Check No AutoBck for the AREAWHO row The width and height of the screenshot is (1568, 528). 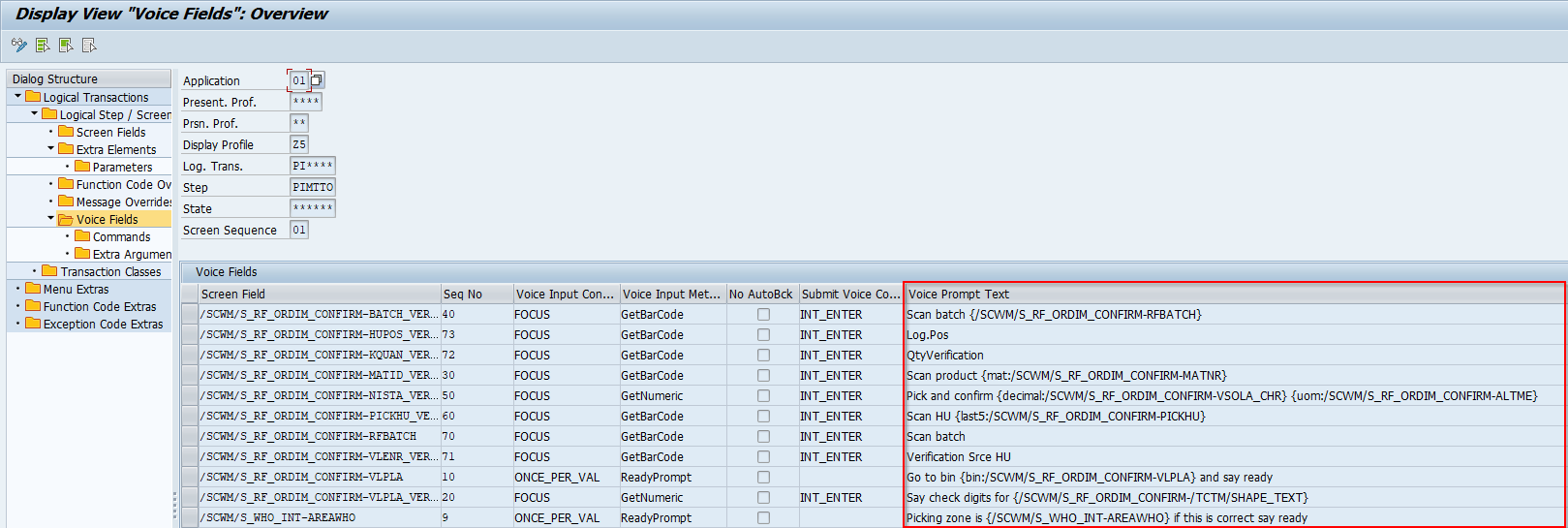click(x=763, y=518)
